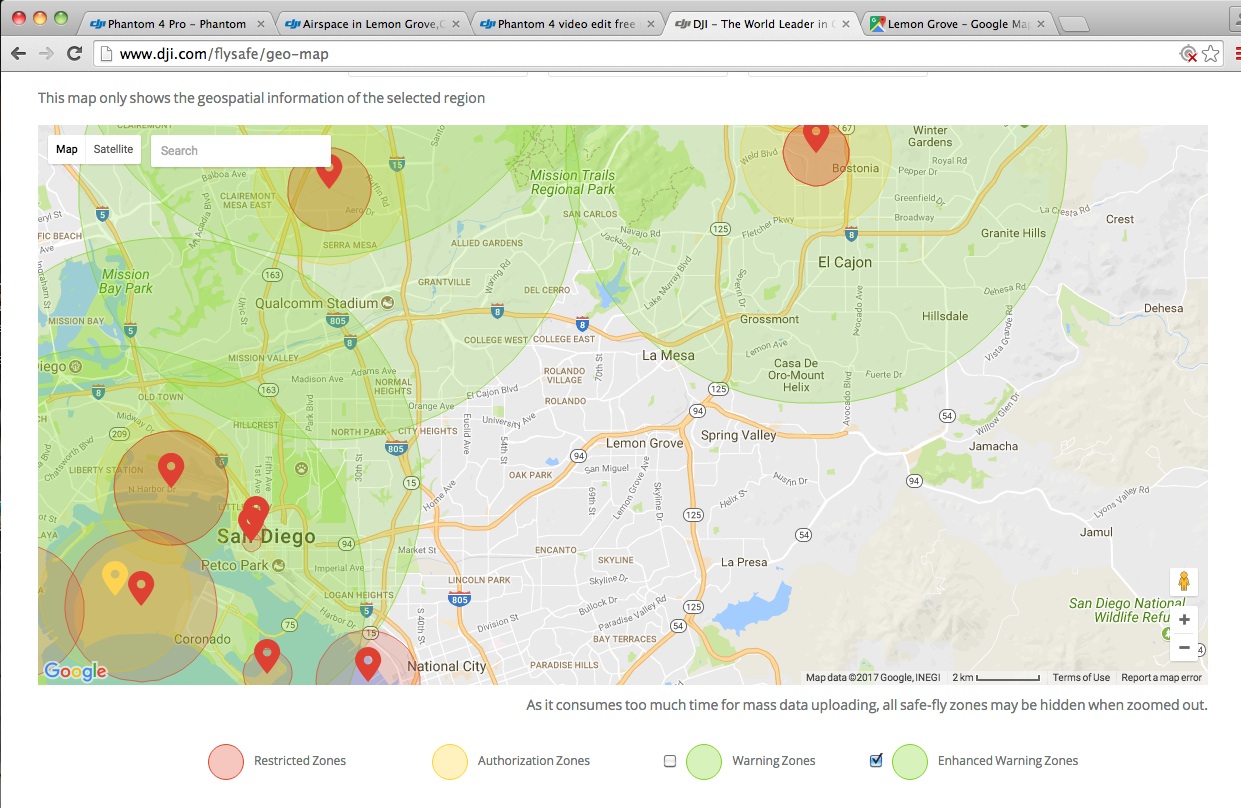Image resolution: width=1241 pixels, height=808 pixels.
Task: Click the Google logo on the map
Action: (x=75, y=671)
